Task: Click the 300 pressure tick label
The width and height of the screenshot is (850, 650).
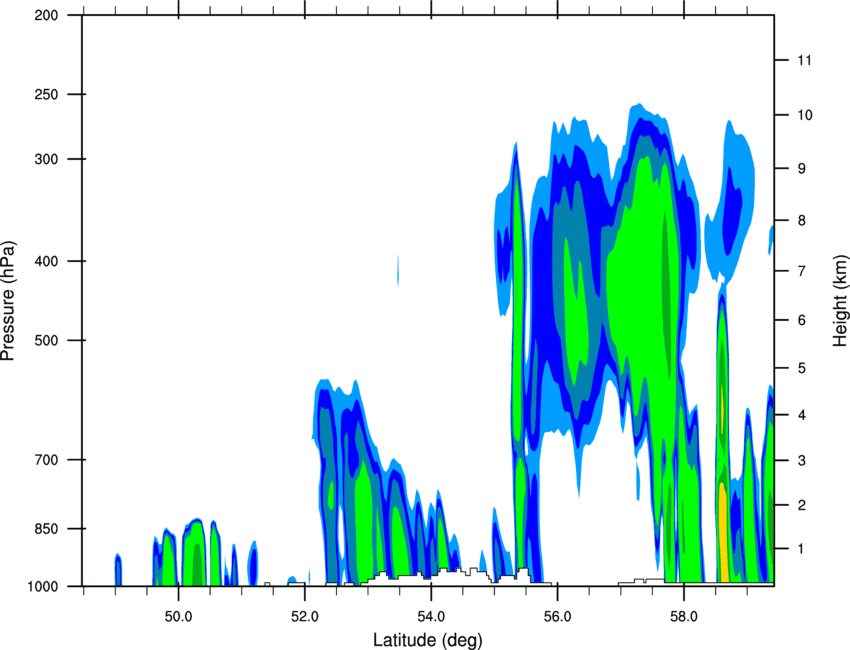Action: click(x=46, y=159)
